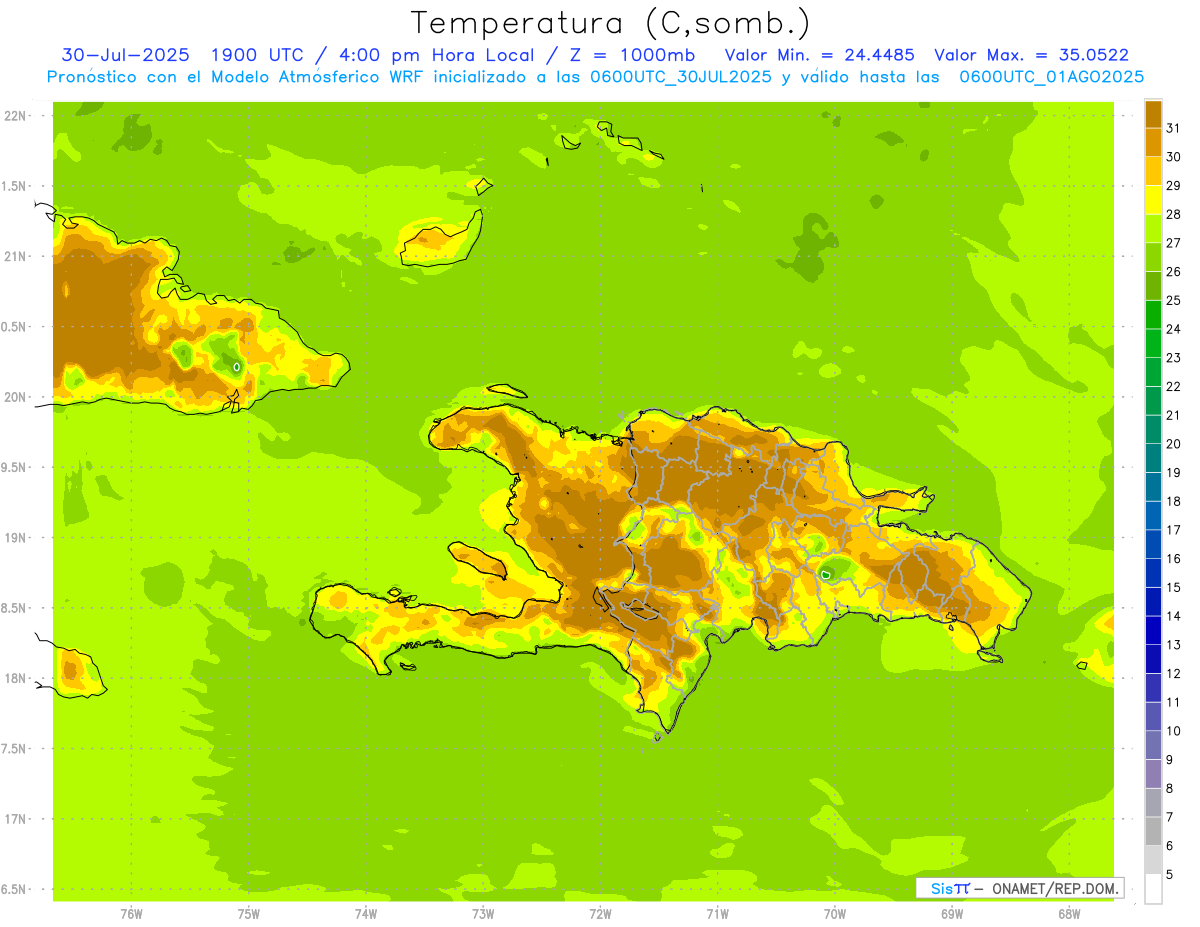The image size is (1200, 927).
Task: Click the legend value label '7'
Action: tap(1170, 817)
